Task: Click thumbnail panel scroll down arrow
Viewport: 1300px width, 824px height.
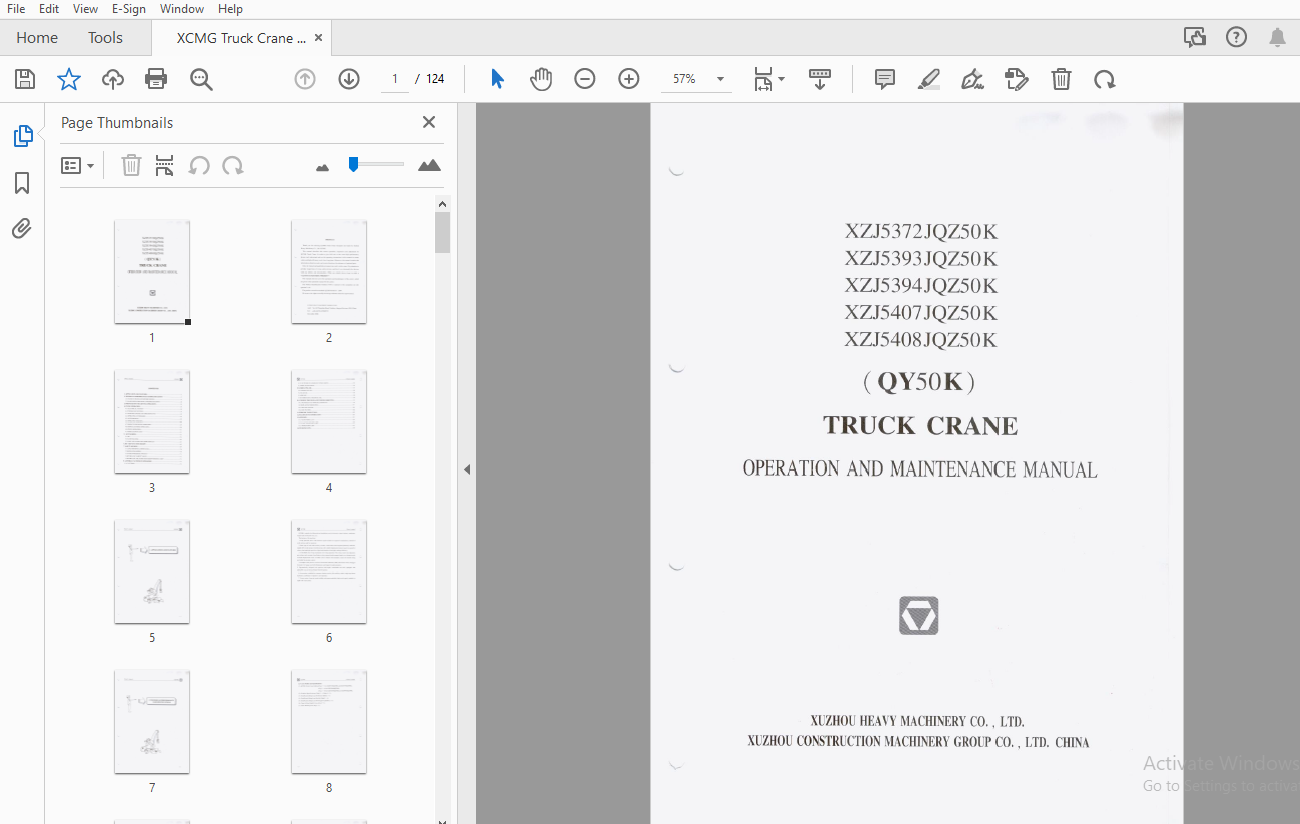Action: point(443,819)
